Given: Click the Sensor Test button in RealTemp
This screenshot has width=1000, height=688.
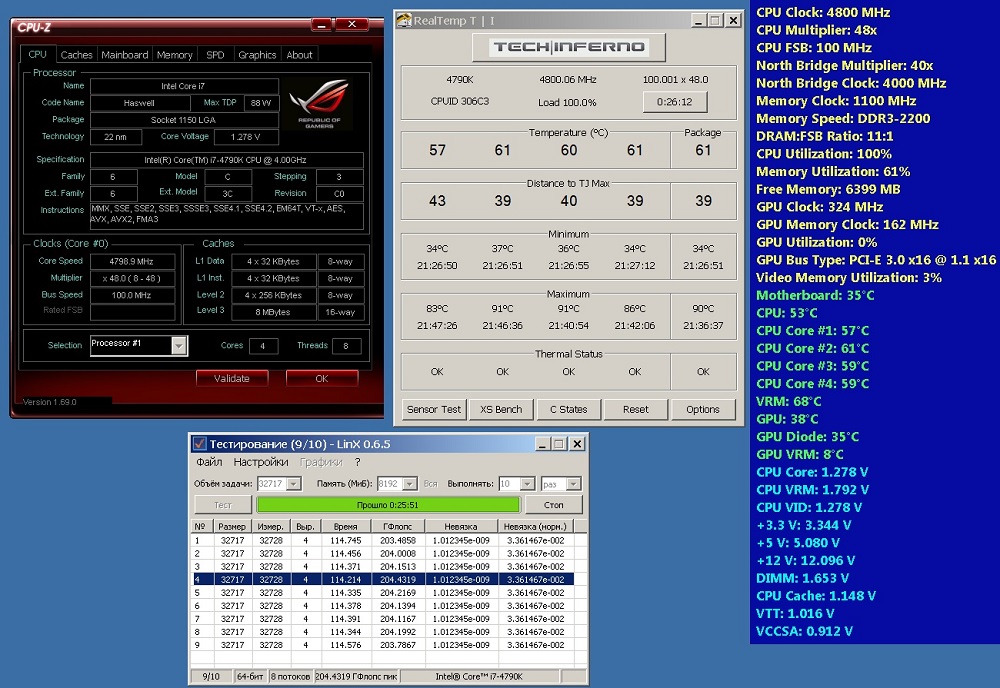Looking at the screenshot, I should [434, 409].
